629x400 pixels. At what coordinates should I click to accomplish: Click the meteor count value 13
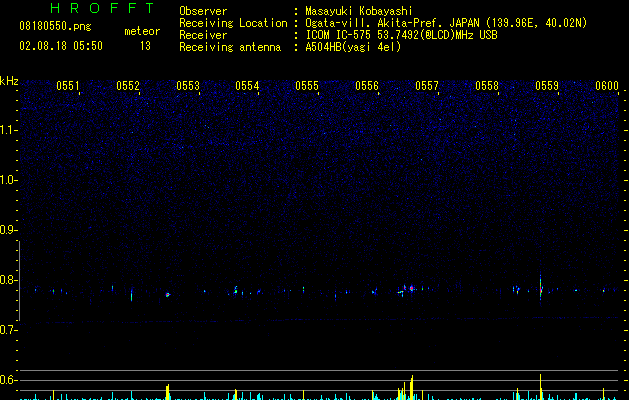tap(145, 46)
